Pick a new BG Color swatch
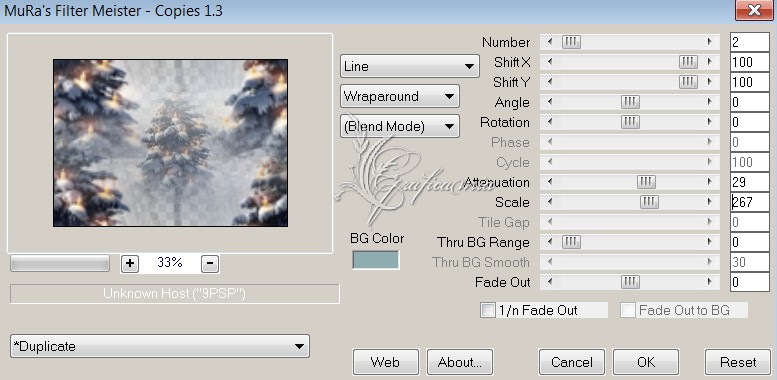Viewport: 777px width, 380px height. click(x=376, y=260)
